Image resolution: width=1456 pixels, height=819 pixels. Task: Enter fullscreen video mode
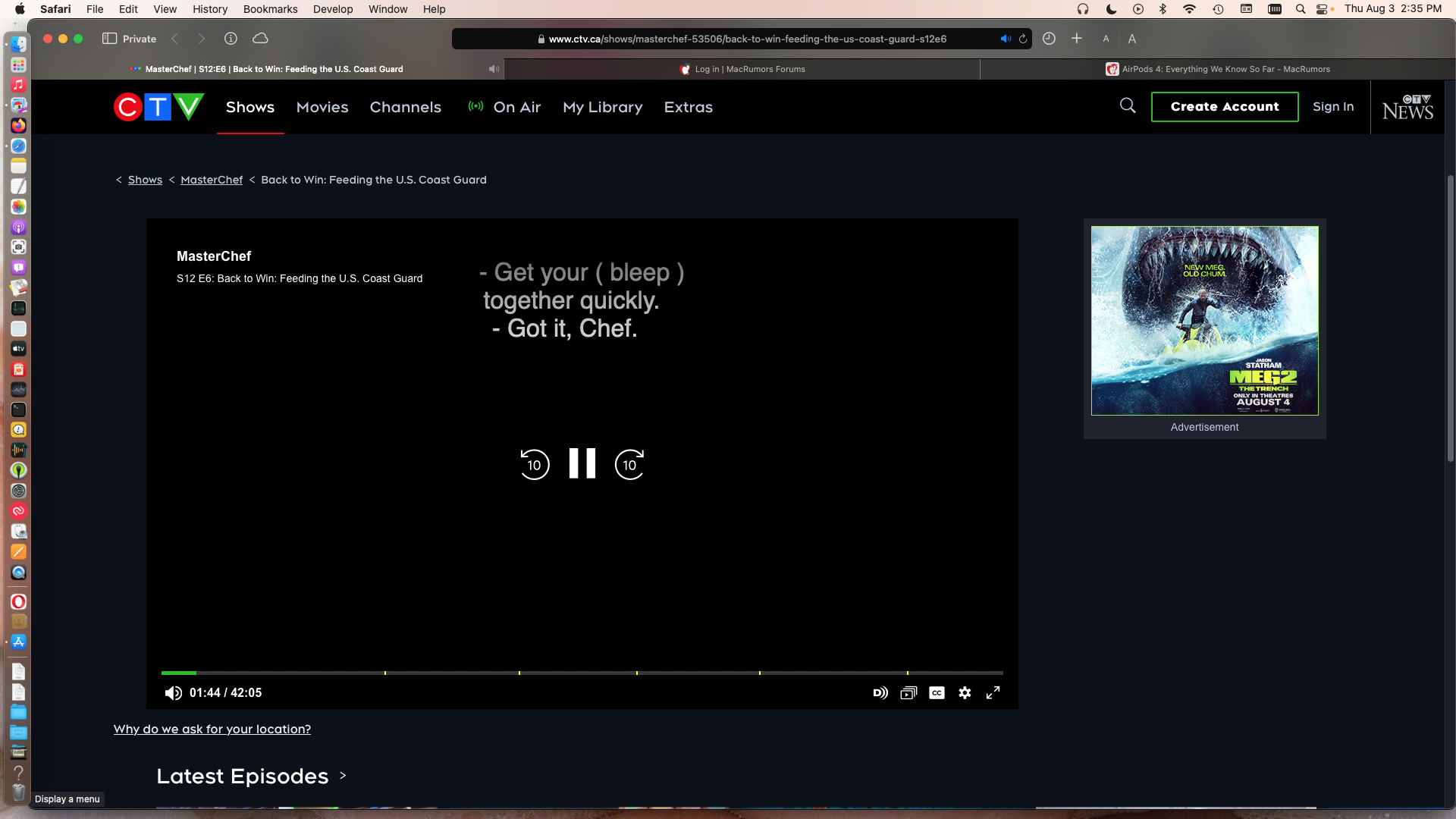993,692
